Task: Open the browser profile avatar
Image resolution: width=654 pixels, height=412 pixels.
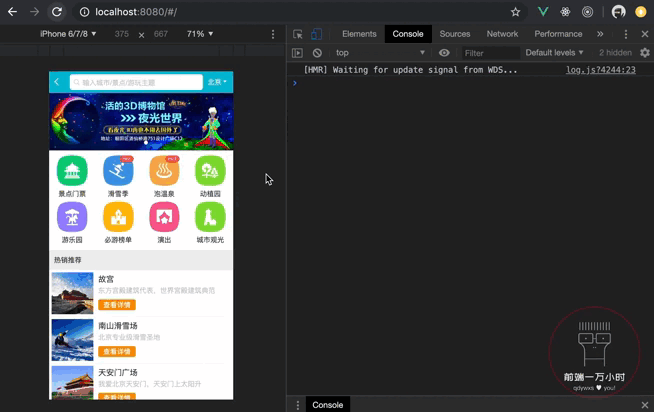Action: pyautogui.click(x=619, y=12)
